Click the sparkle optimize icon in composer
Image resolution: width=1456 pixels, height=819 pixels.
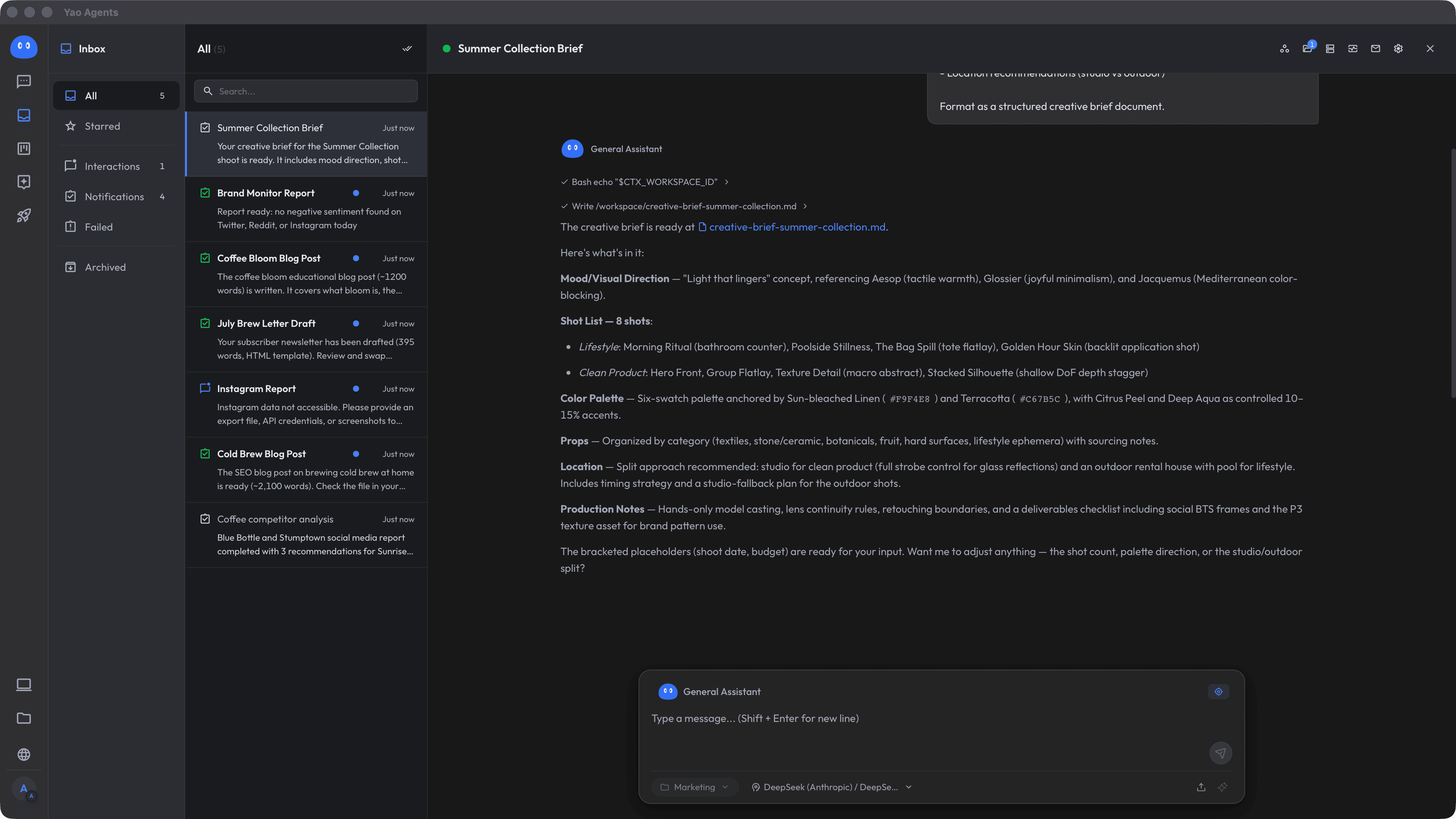tap(1222, 787)
